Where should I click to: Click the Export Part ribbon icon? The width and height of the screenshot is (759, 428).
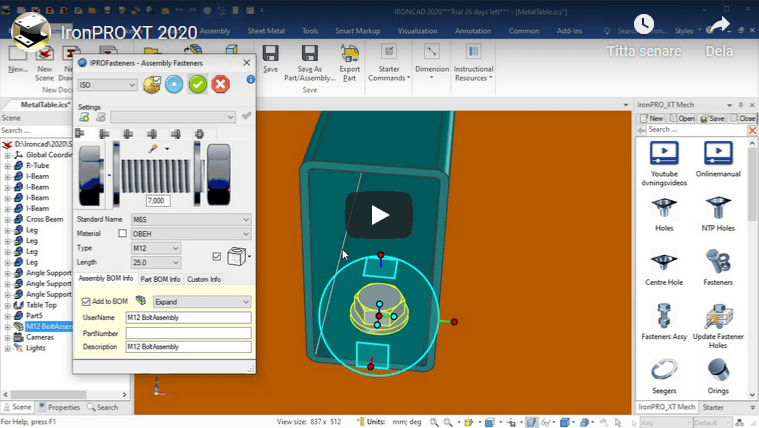(349, 58)
